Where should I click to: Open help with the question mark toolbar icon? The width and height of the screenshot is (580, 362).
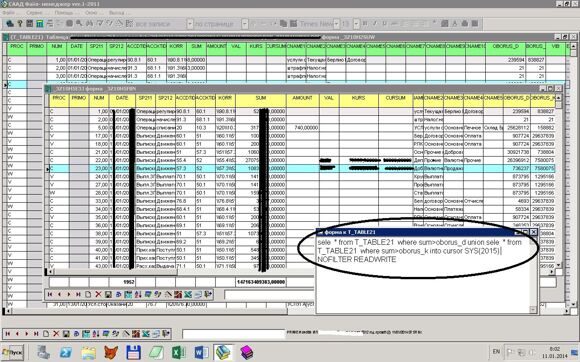tap(20, 24)
